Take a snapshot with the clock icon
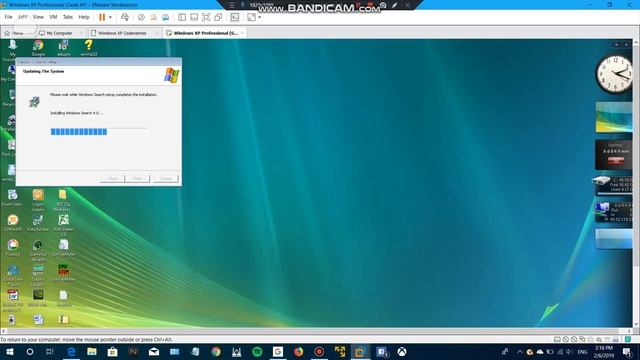640x360 pixels. pyautogui.click(x=141, y=17)
